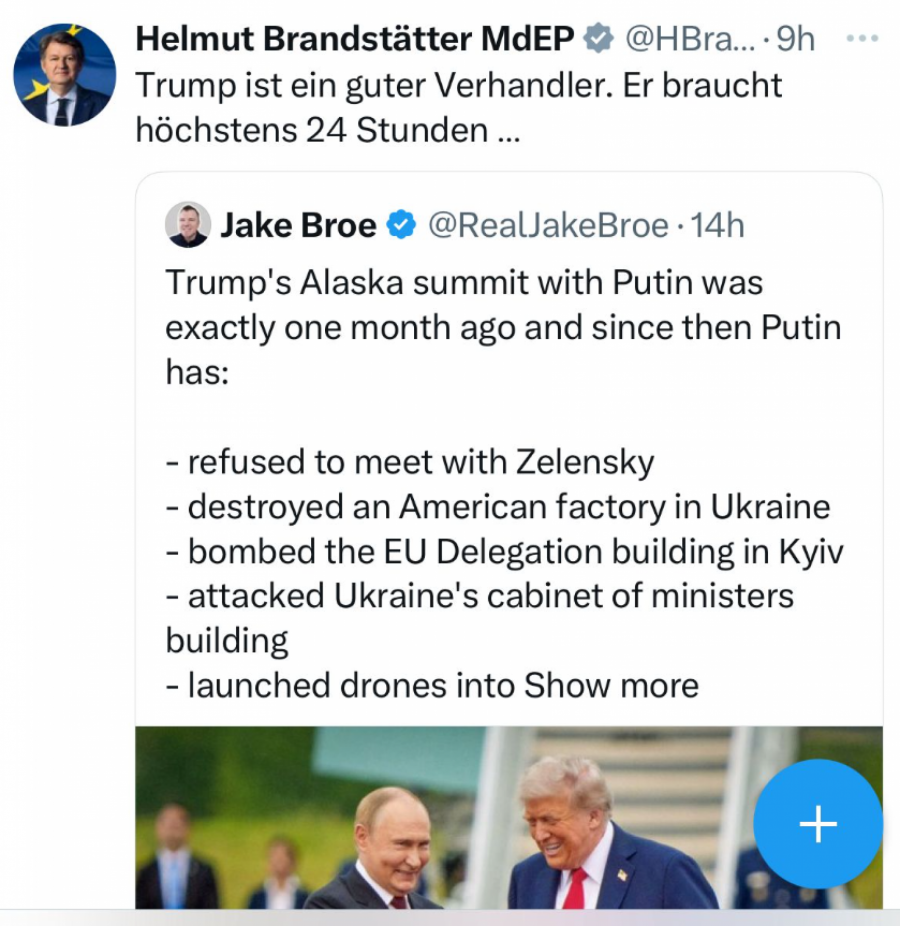This screenshot has width=900, height=926.
Task: Open Helmut Brandstätter's profile avatar
Action: click(x=64, y=76)
